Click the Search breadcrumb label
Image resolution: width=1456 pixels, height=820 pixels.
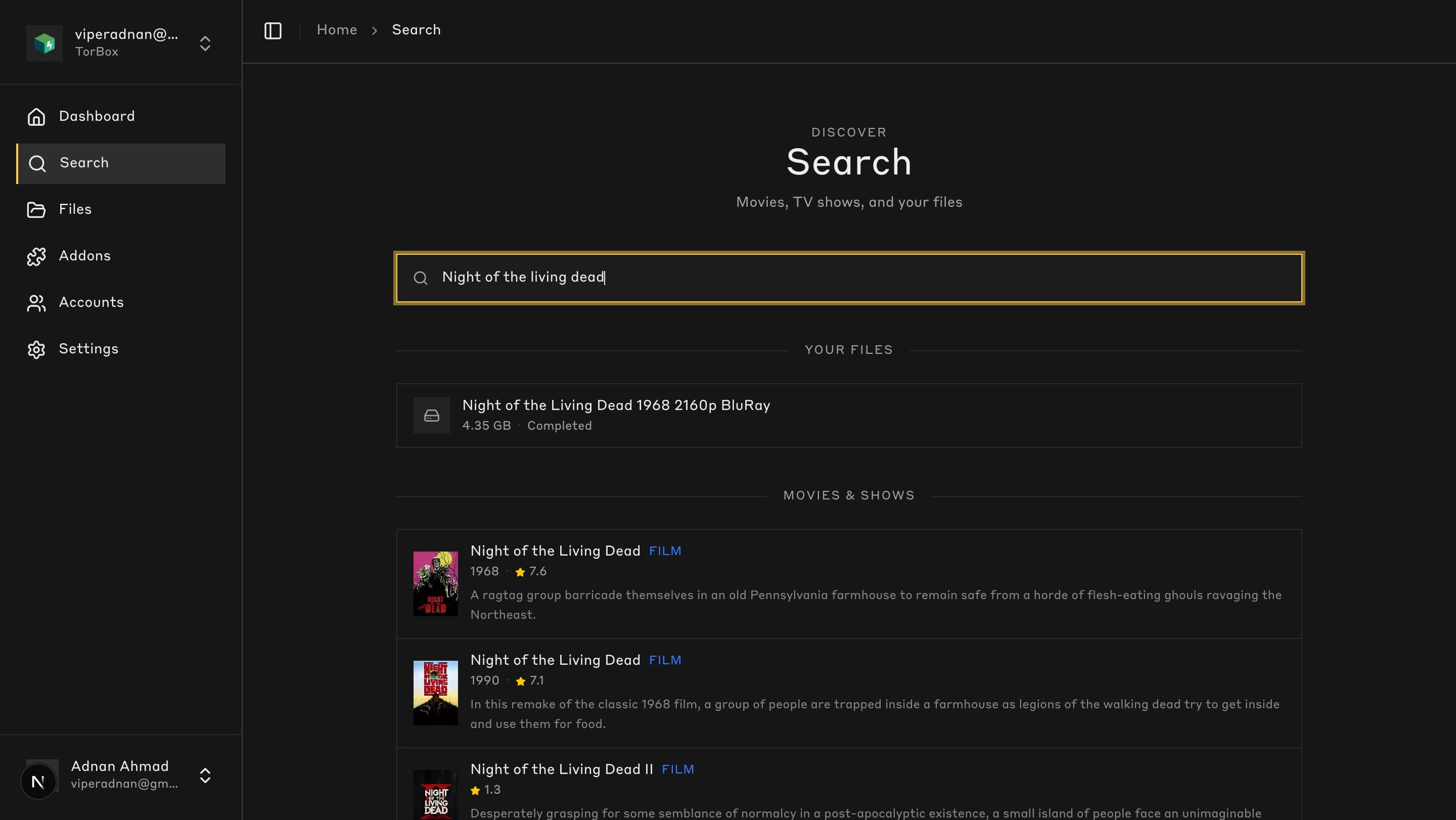pos(416,30)
